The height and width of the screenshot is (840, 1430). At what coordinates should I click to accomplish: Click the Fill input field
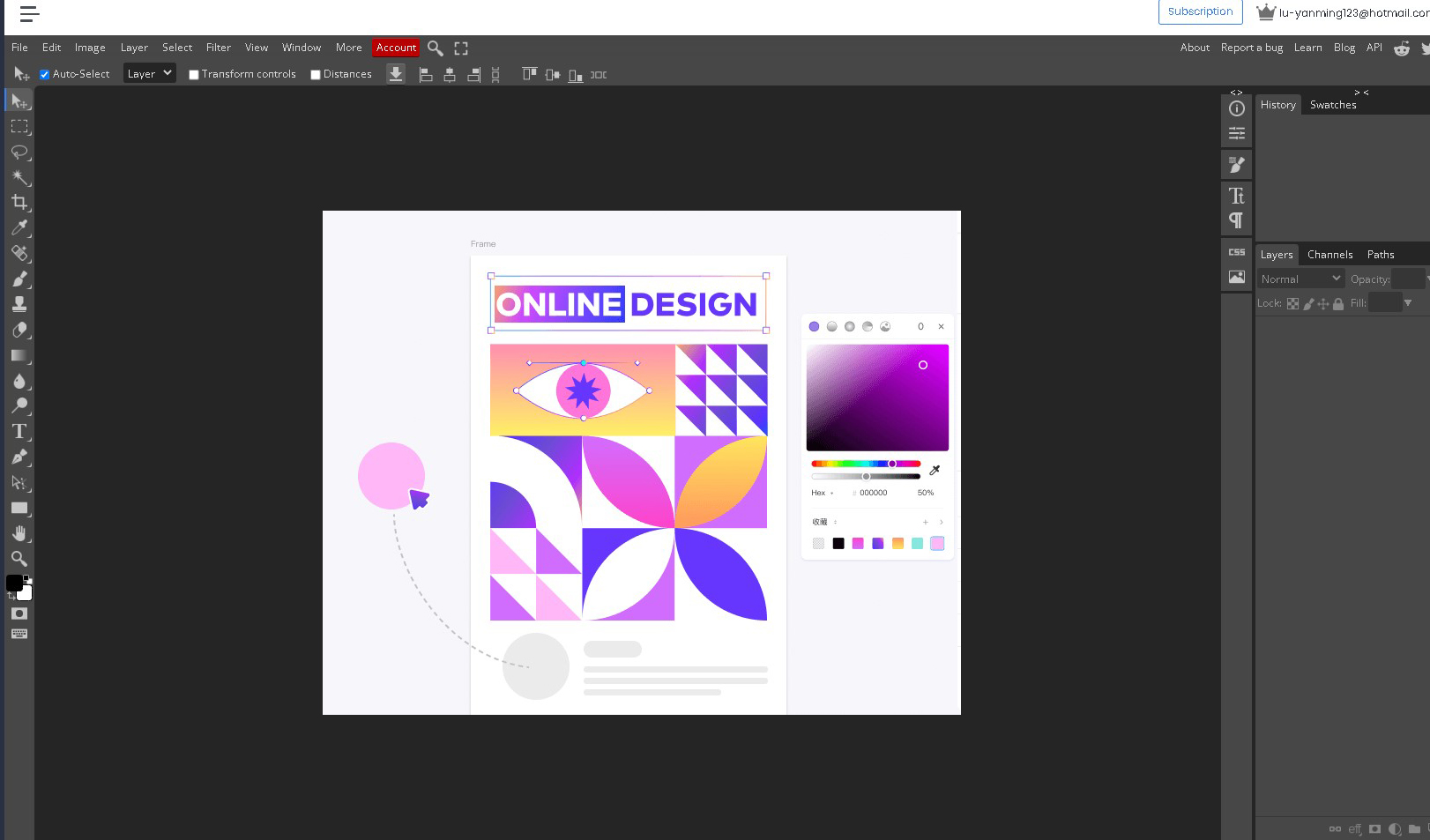click(x=1384, y=303)
